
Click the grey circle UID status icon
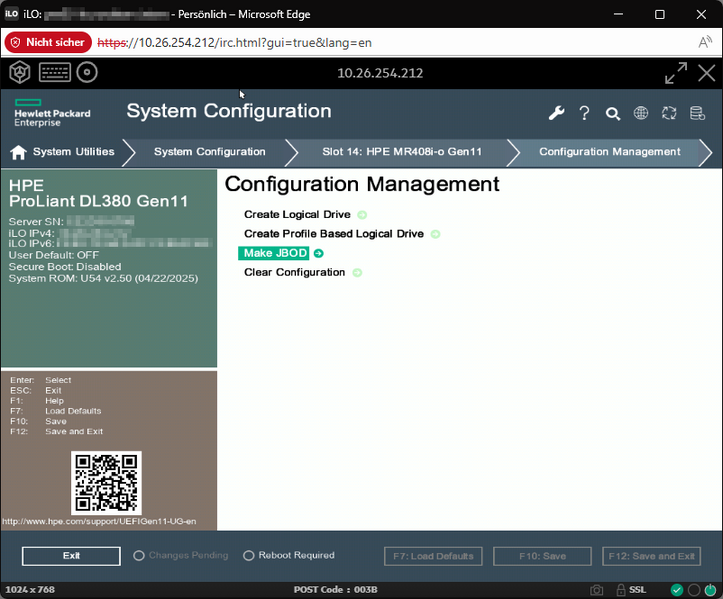coord(694,590)
